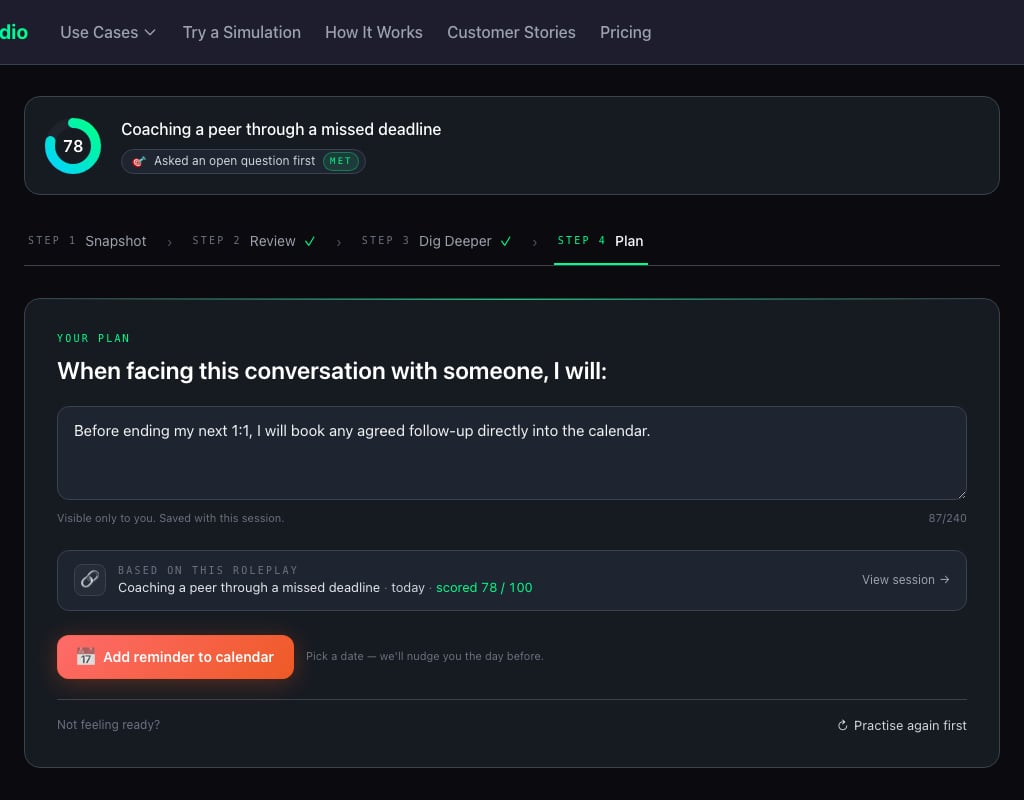The height and width of the screenshot is (800, 1024).
Task: Click the chevron beside Use Cases
Action: pyautogui.click(x=150, y=33)
